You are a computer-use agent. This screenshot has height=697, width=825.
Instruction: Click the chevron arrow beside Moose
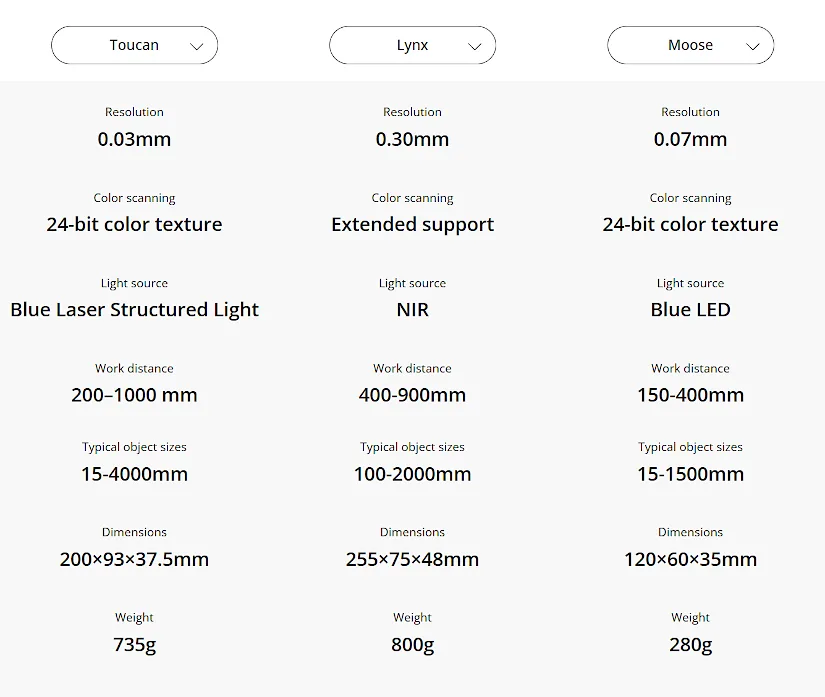(753, 46)
